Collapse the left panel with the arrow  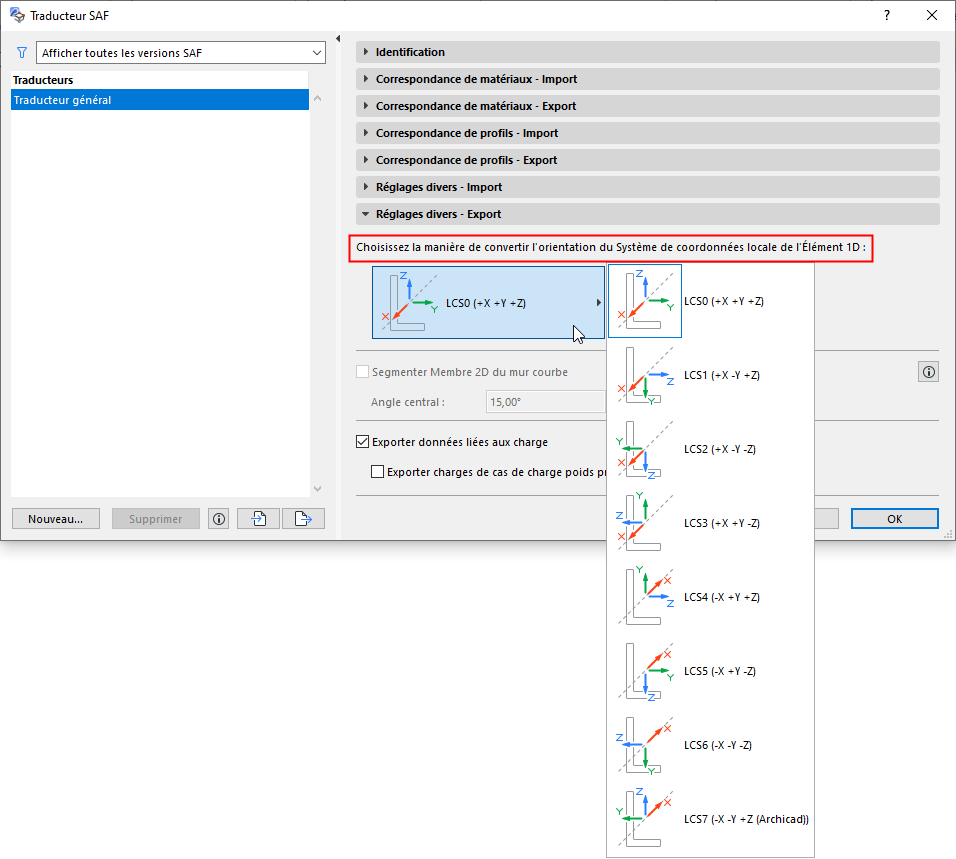point(338,38)
